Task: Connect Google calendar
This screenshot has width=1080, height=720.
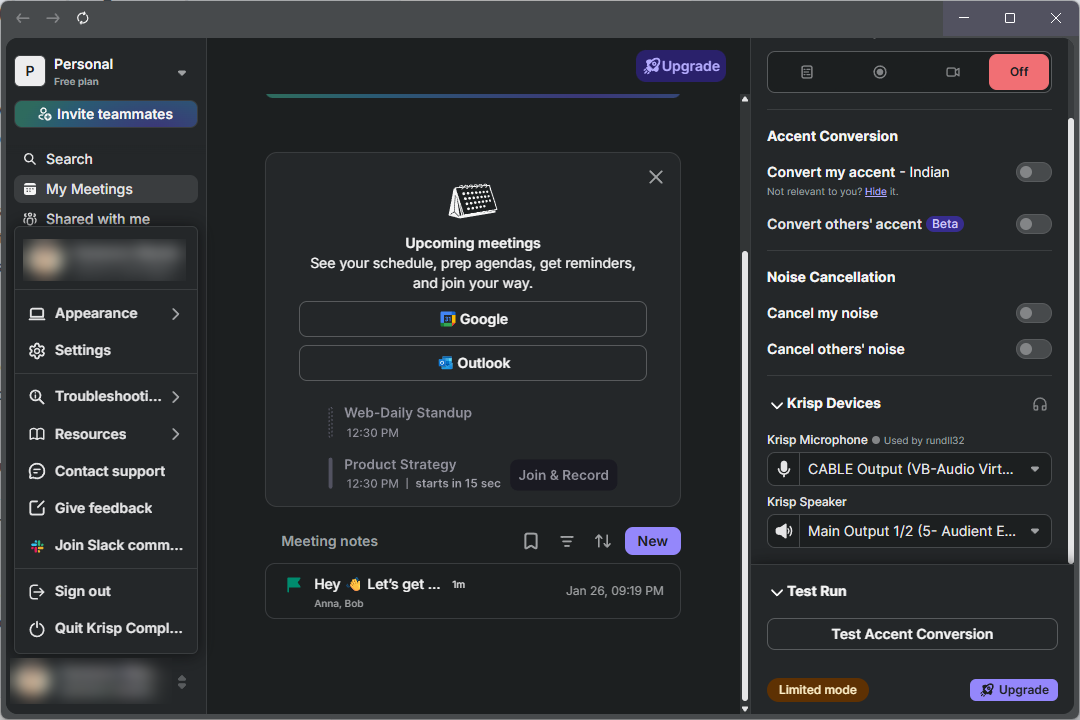Action: coord(472,319)
